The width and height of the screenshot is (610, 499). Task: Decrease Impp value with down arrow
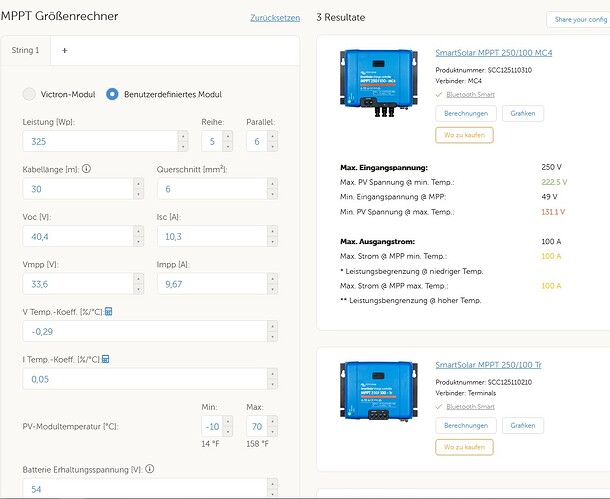point(273,289)
